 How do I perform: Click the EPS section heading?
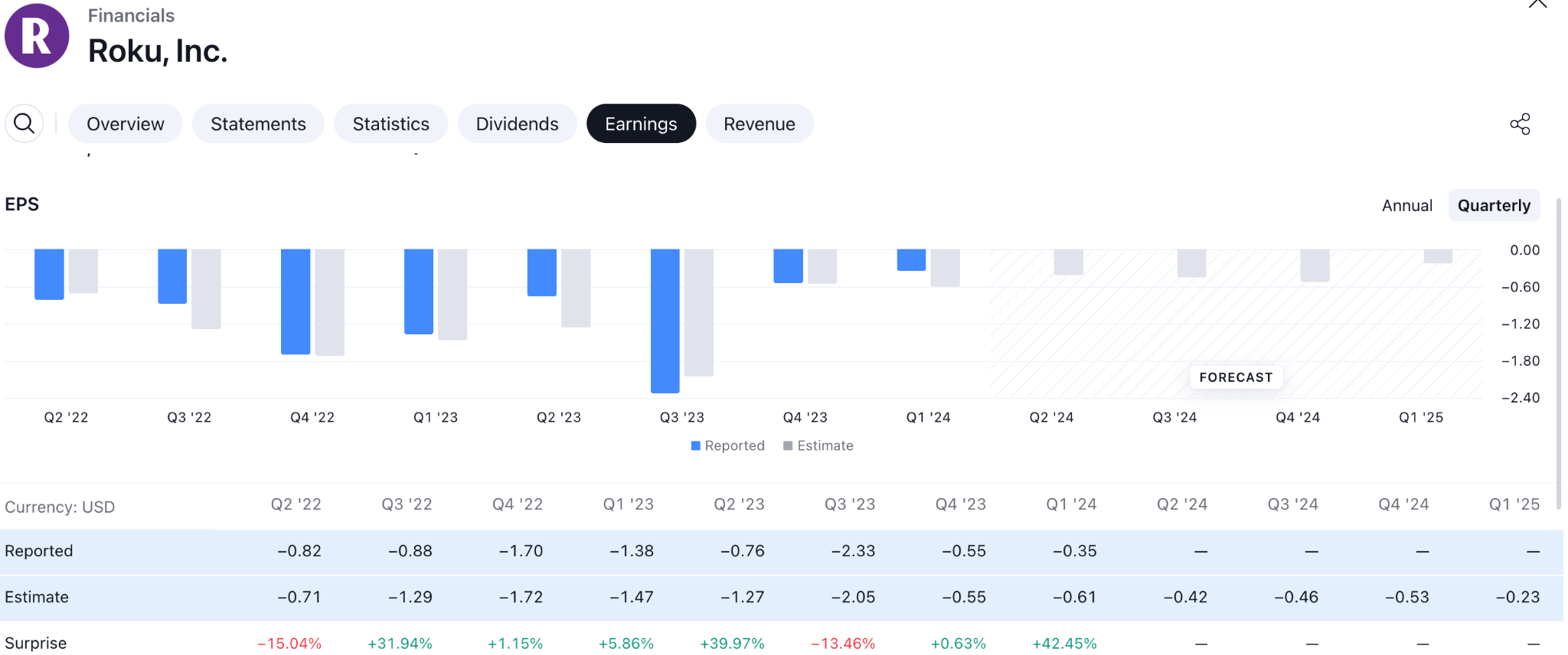pyautogui.click(x=21, y=204)
